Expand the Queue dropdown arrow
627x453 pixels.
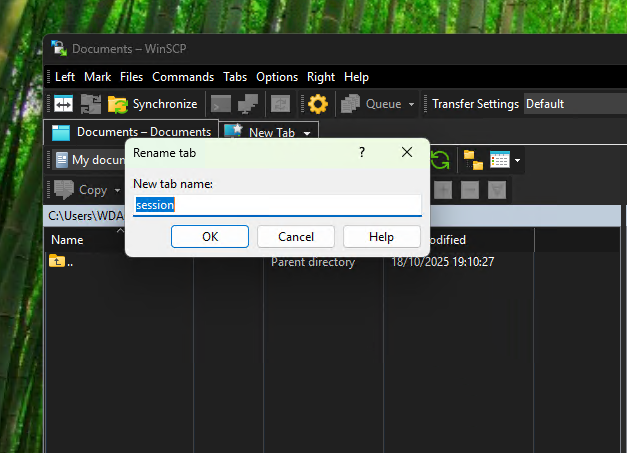pyautogui.click(x=411, y=104)
